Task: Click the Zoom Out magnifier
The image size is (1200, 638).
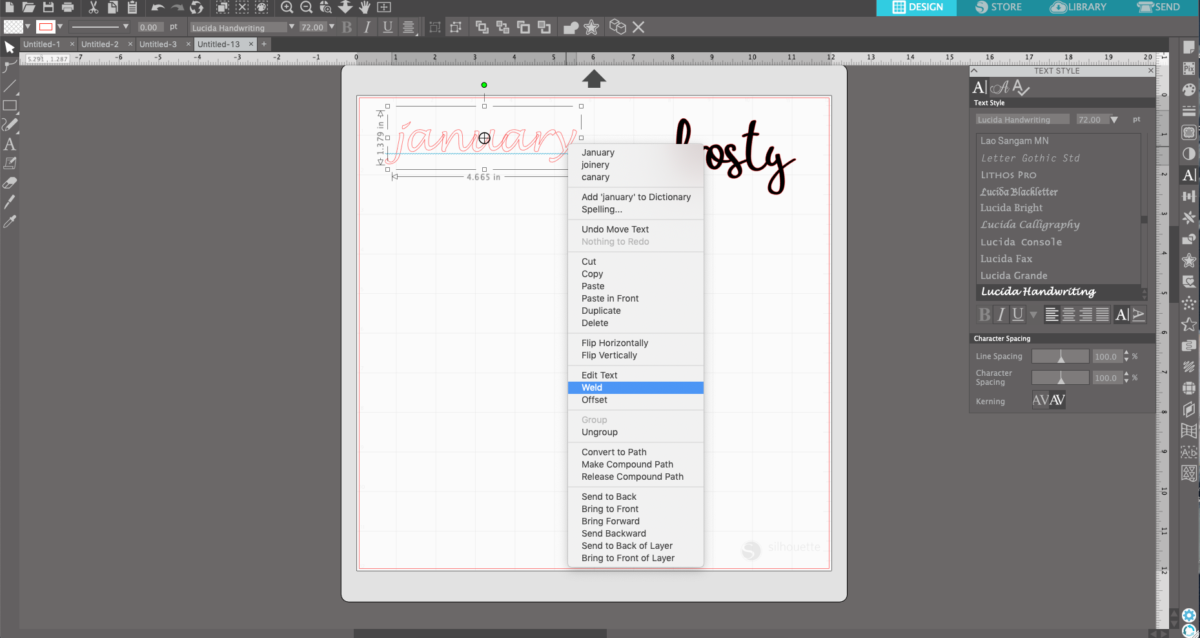Action: tap(307, 7)
